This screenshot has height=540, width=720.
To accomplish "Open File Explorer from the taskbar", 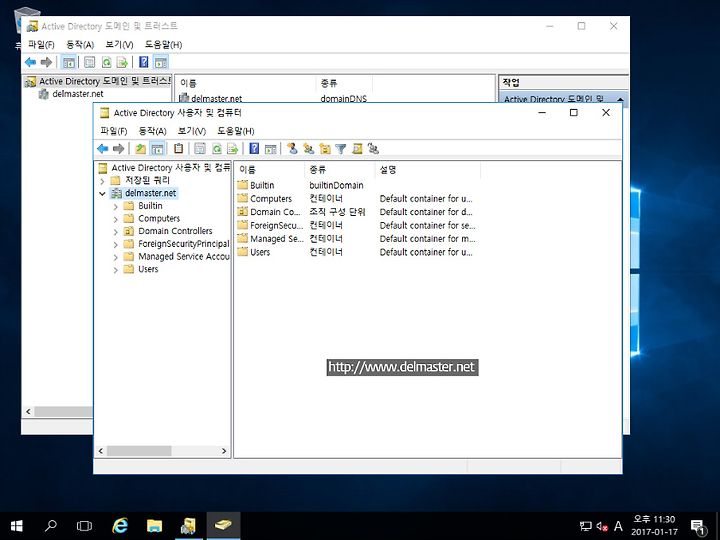I will [154, 526].
